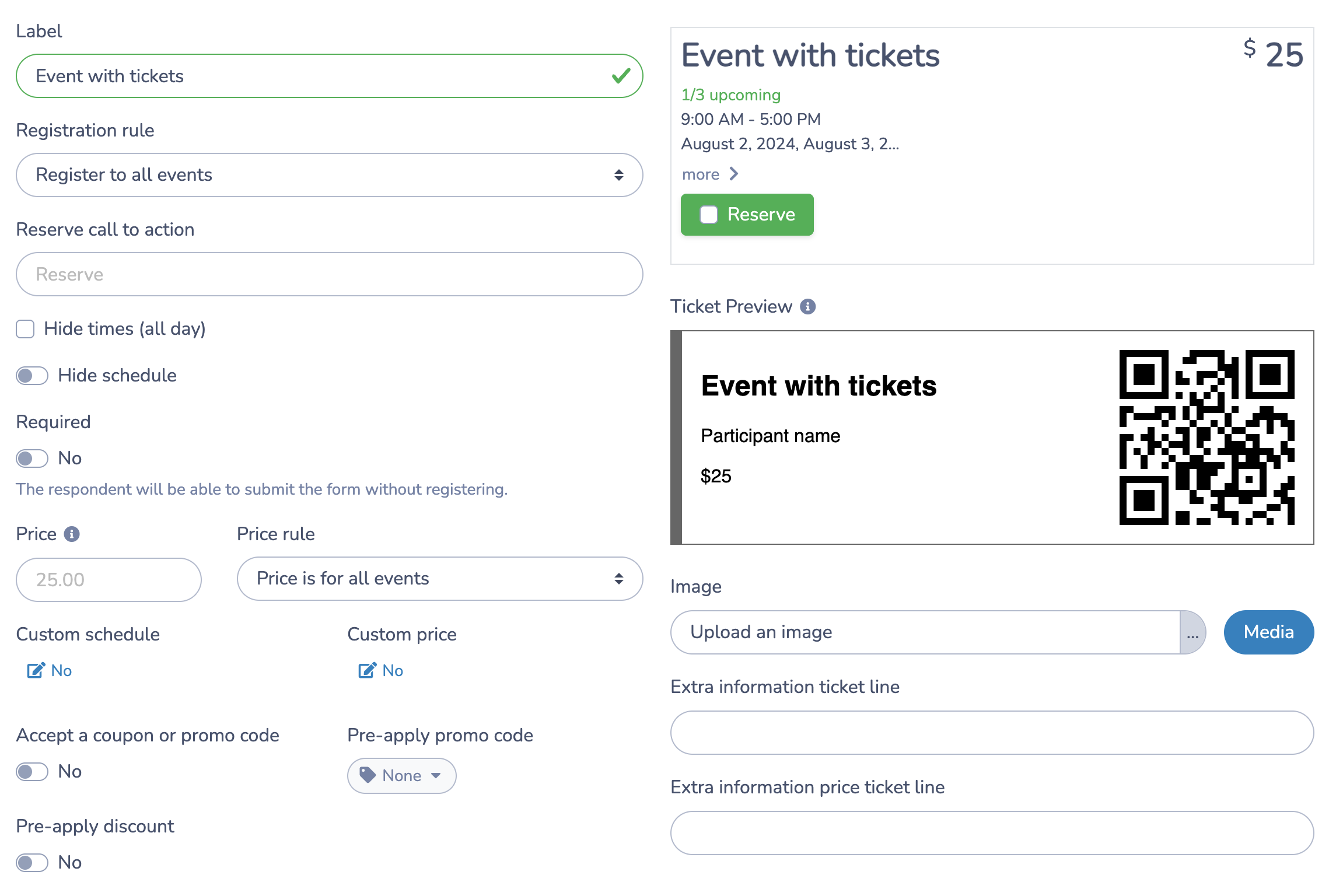Check the checkbox inside the Reserve button
The height and width of the screenshot is (896, 1322).
pos(709,215)
